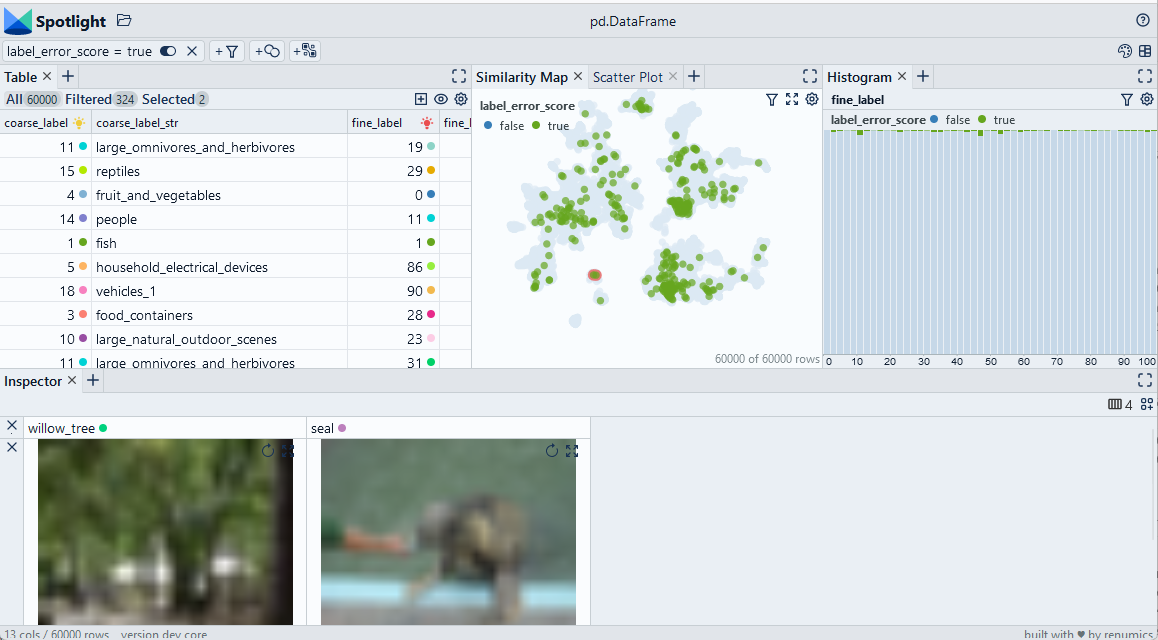Open Histogram settings gear
Image resolution: width=1158 pixels, height=640 pixels.
(x=1146, y=99)
